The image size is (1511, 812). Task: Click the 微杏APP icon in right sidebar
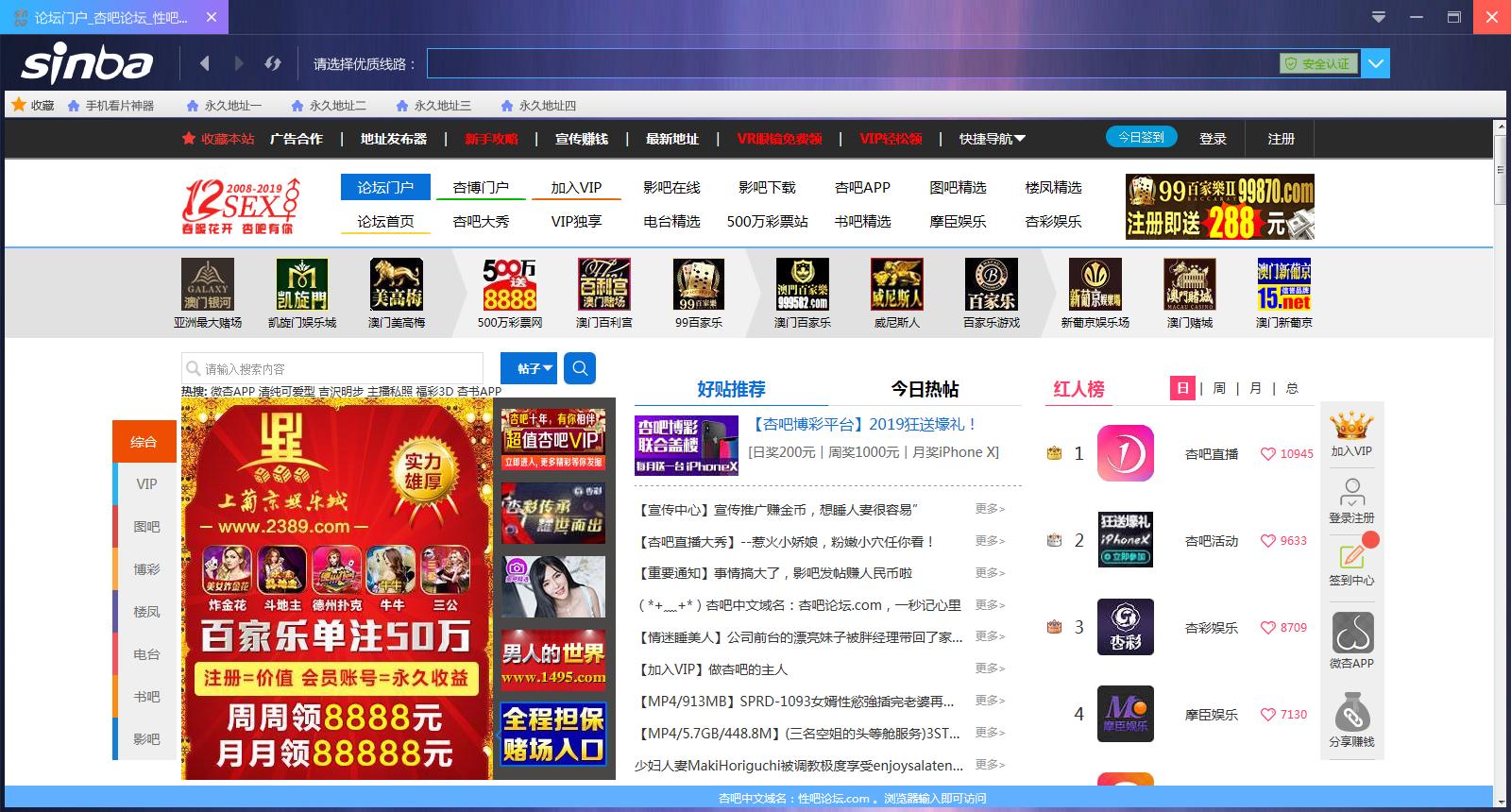click(1351, 632)
